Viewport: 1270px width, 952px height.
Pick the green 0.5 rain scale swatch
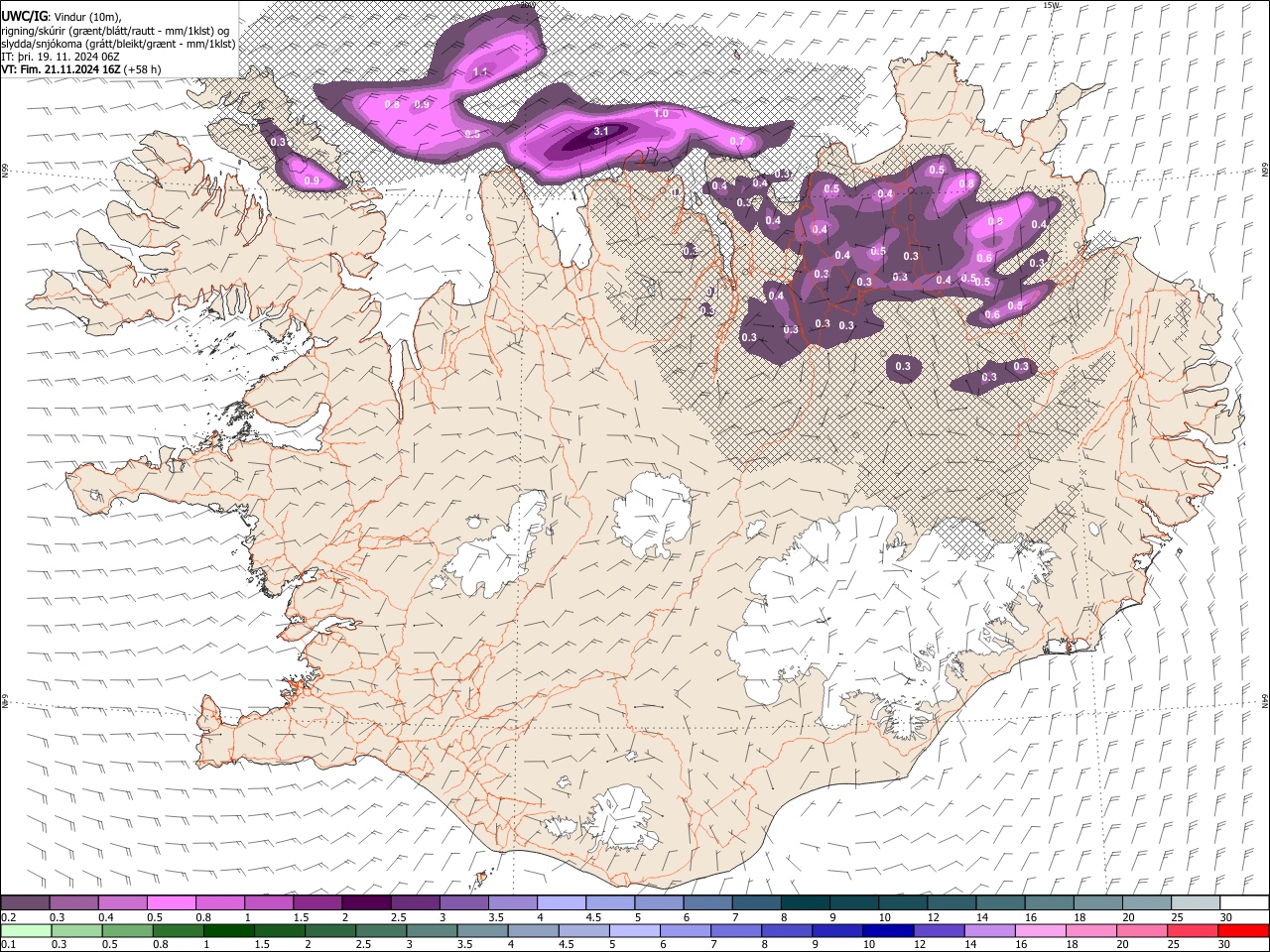coord(127,930)
